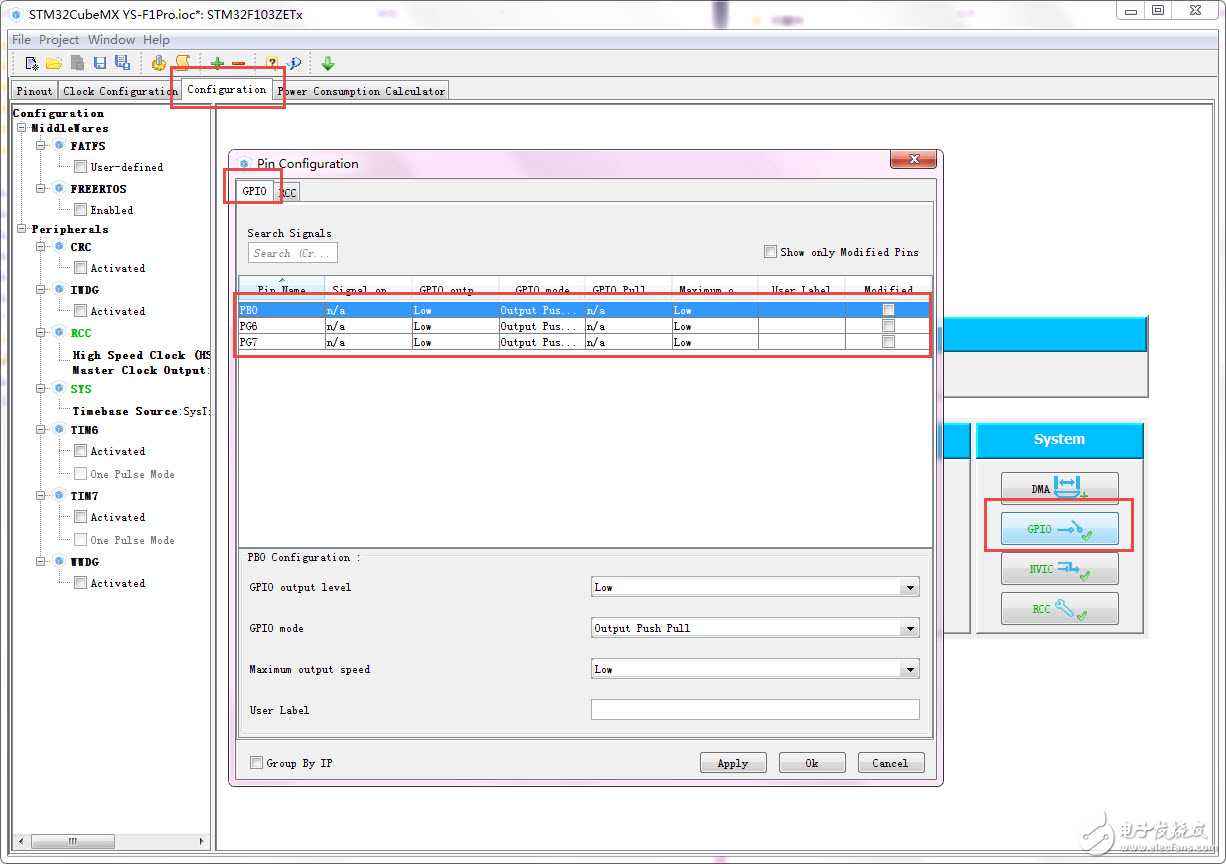This screenshot has width=1226, height=864.
Task: Open the Window menu
Action: coord(111,40)
